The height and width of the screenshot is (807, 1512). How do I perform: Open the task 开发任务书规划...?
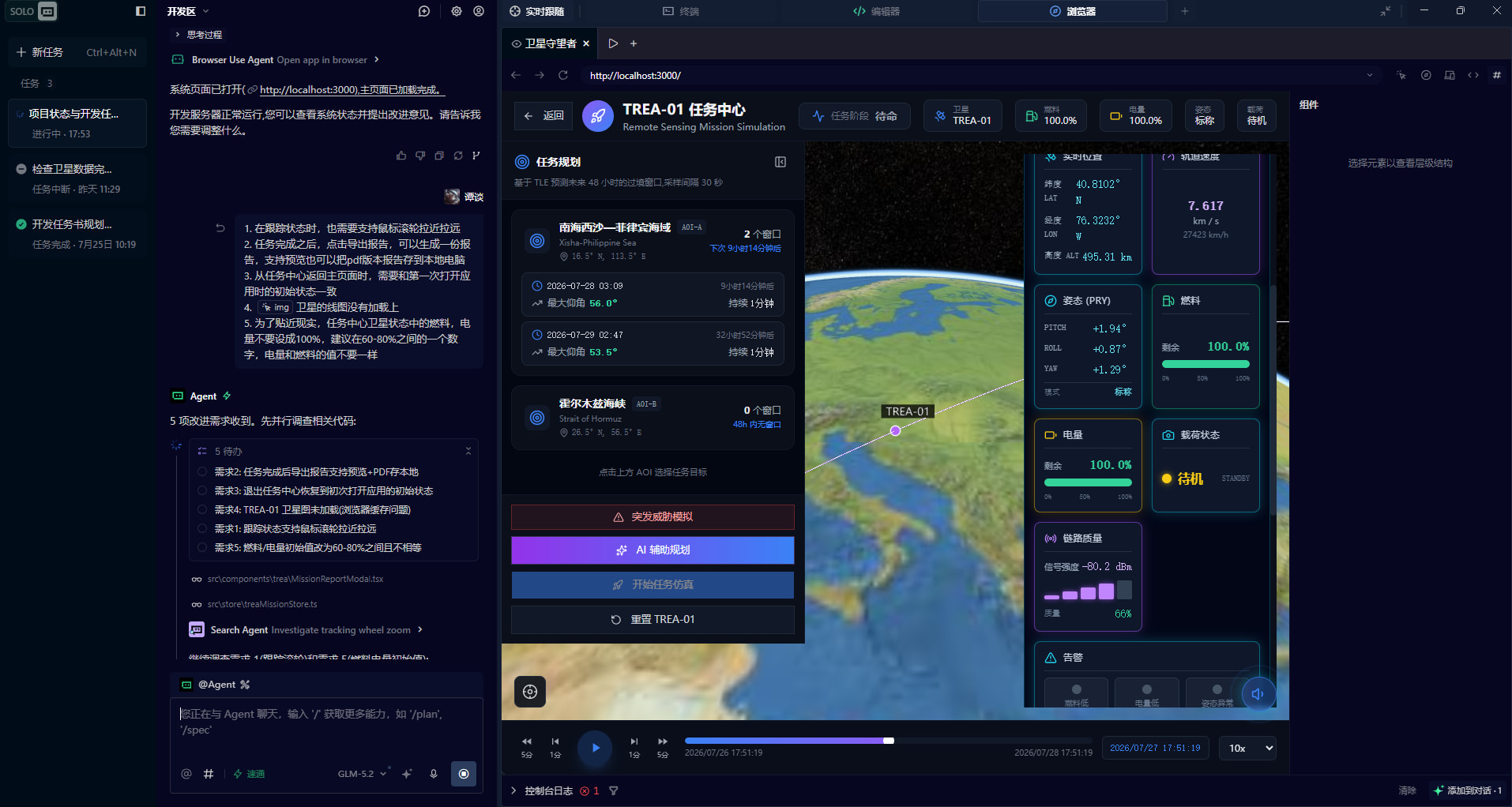[77, 233]
